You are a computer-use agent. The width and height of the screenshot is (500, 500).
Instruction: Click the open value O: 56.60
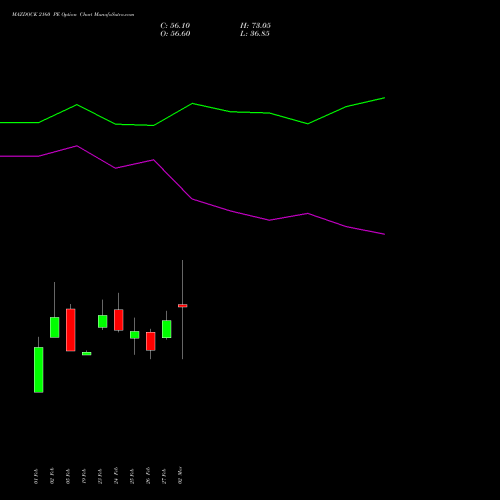[175, 34]
